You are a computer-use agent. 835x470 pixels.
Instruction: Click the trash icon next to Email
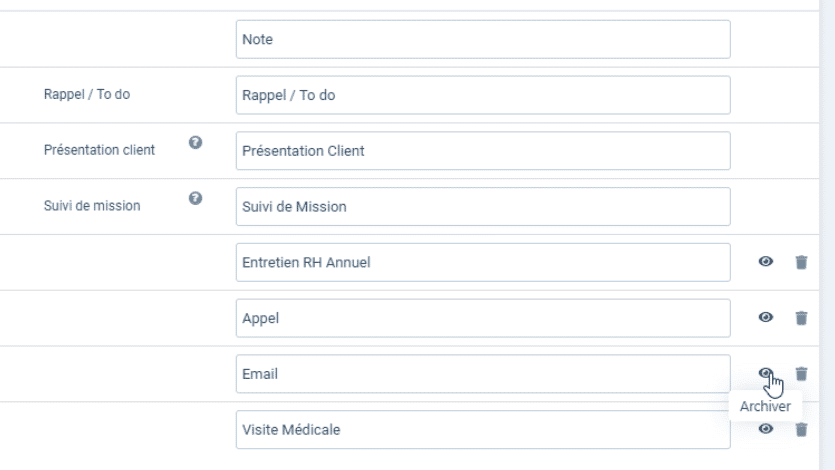(801, 374)
